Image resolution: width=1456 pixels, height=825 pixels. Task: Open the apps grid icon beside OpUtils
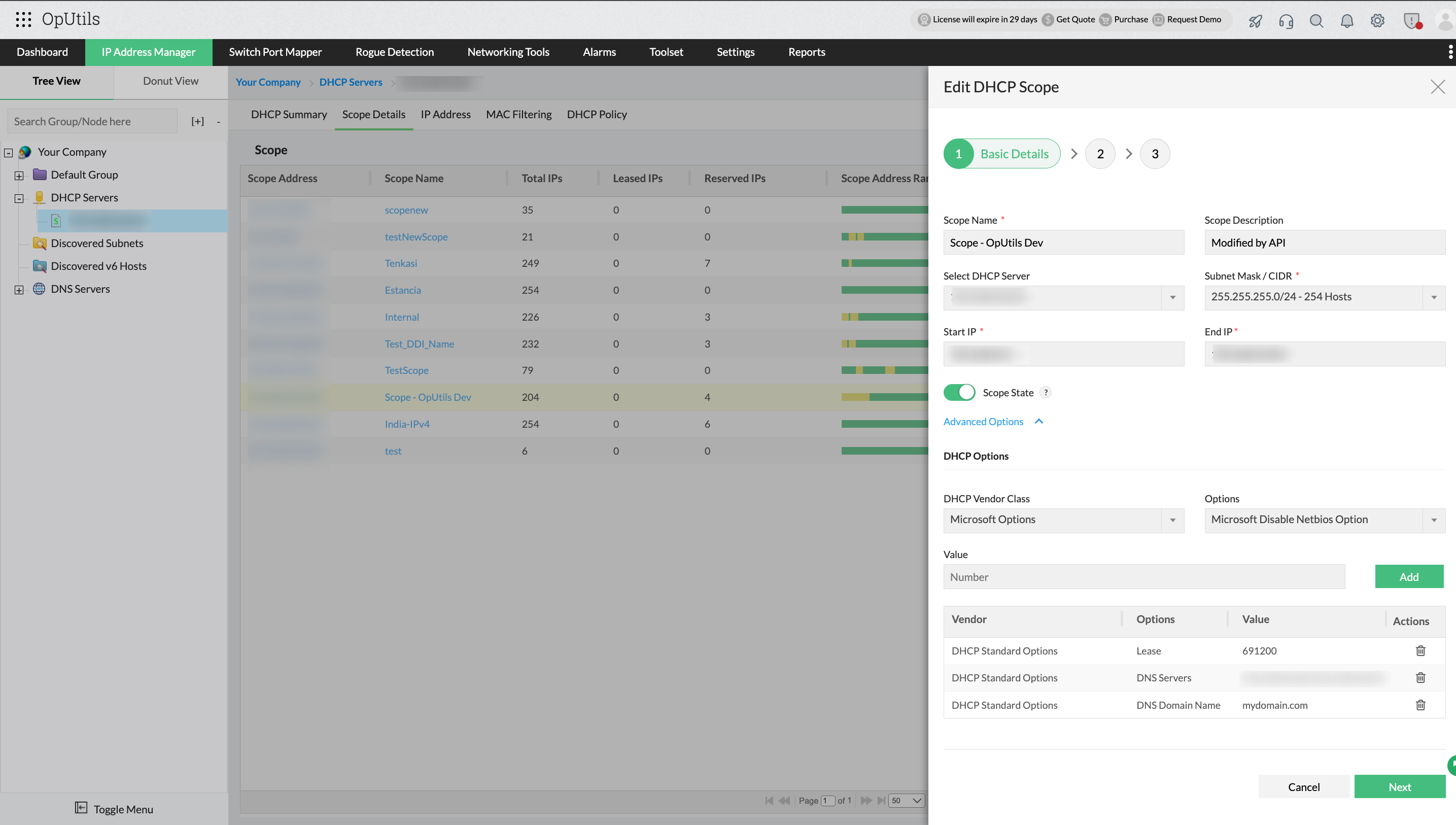23,19
